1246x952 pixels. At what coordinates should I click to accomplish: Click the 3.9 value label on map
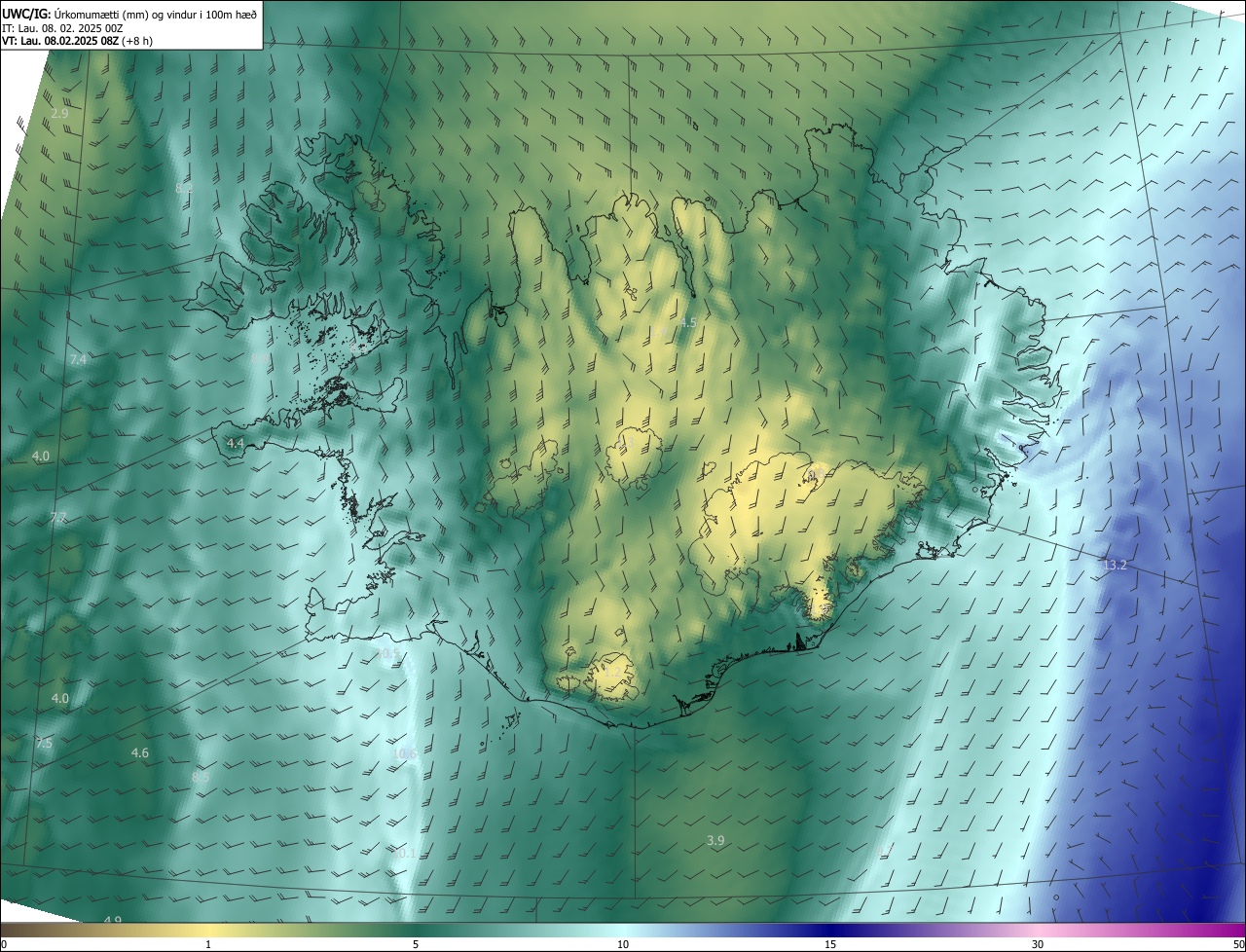click(715, 840)
